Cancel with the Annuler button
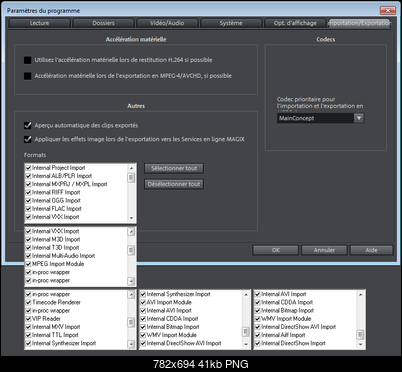 click(324, 250)
